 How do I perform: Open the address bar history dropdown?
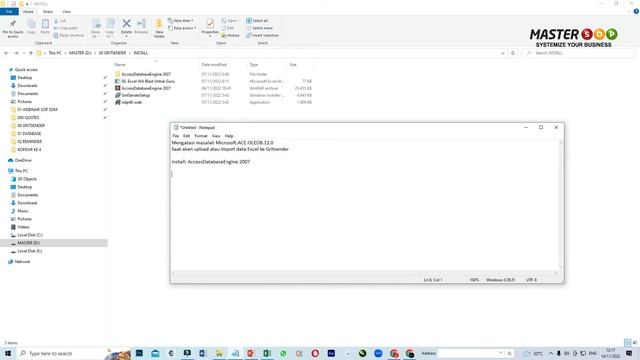click(x=503, y=53)
